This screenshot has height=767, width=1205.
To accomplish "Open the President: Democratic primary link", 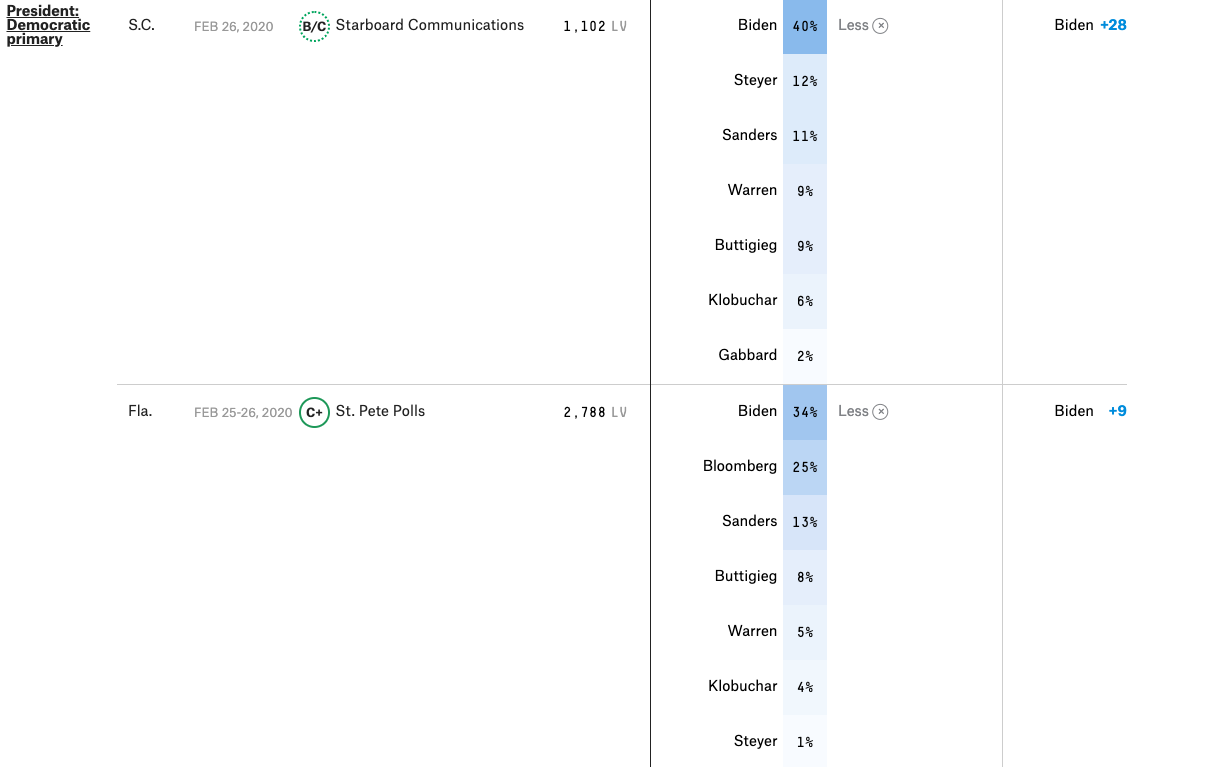I will (48, 25).
